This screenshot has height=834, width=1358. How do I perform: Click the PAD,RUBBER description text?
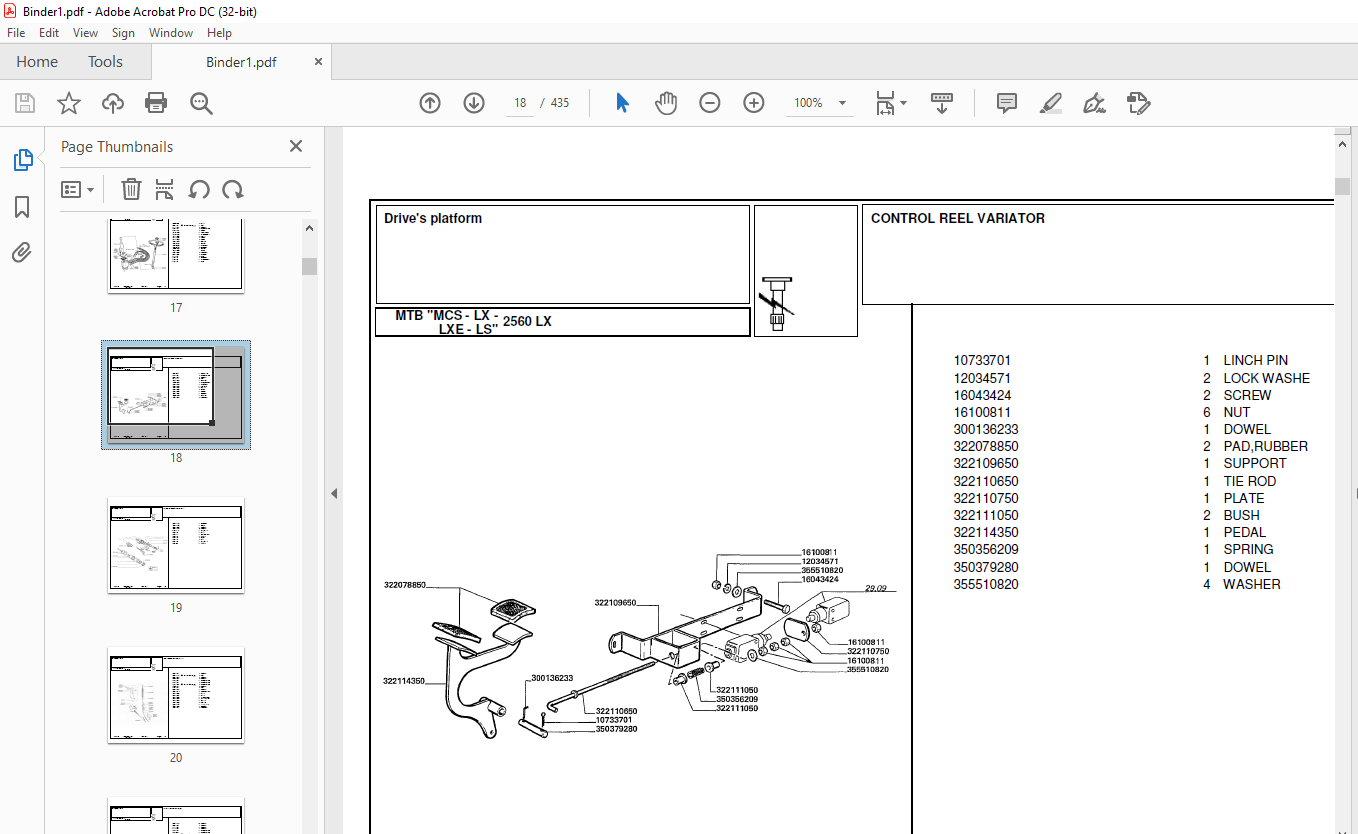click(1265, 446)
